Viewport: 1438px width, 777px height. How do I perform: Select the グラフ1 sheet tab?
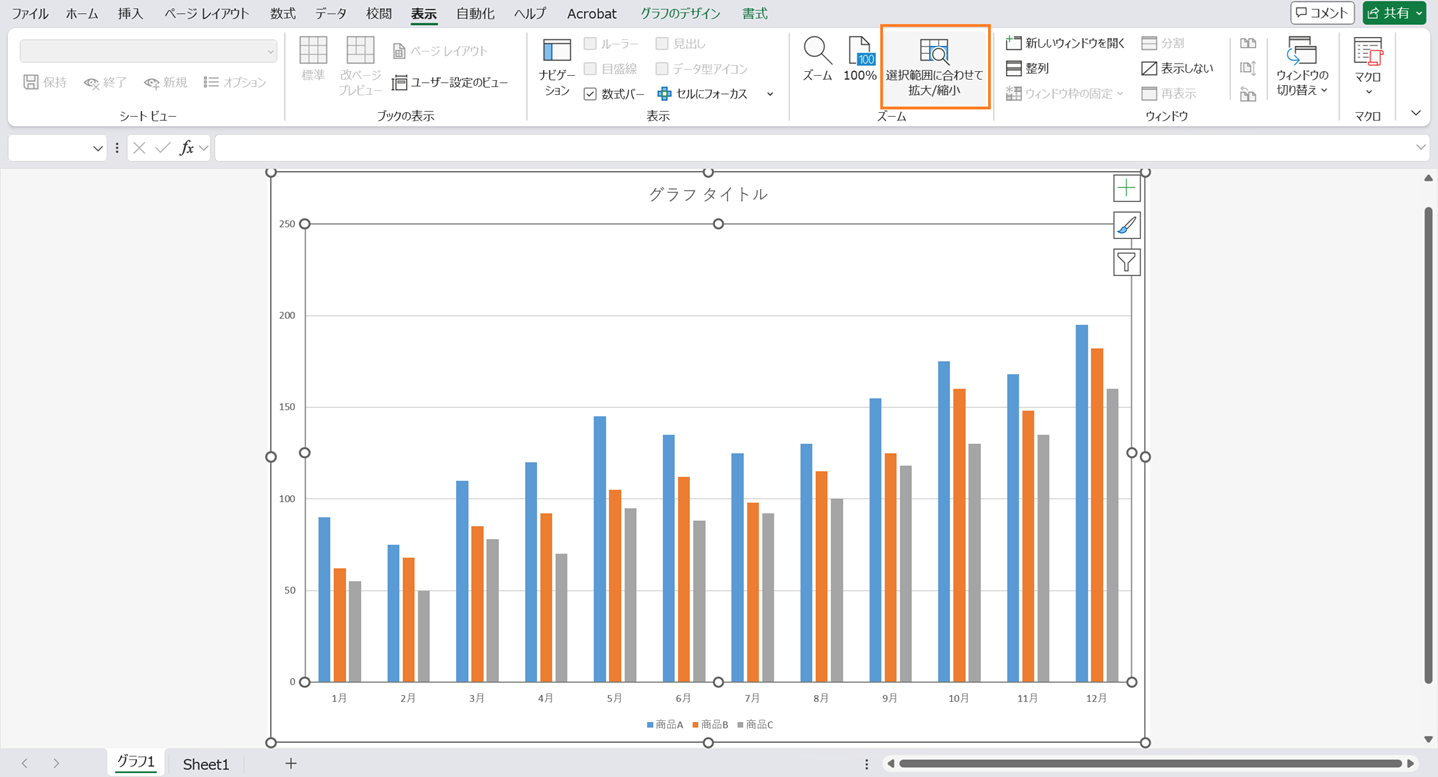pos(136,762)
